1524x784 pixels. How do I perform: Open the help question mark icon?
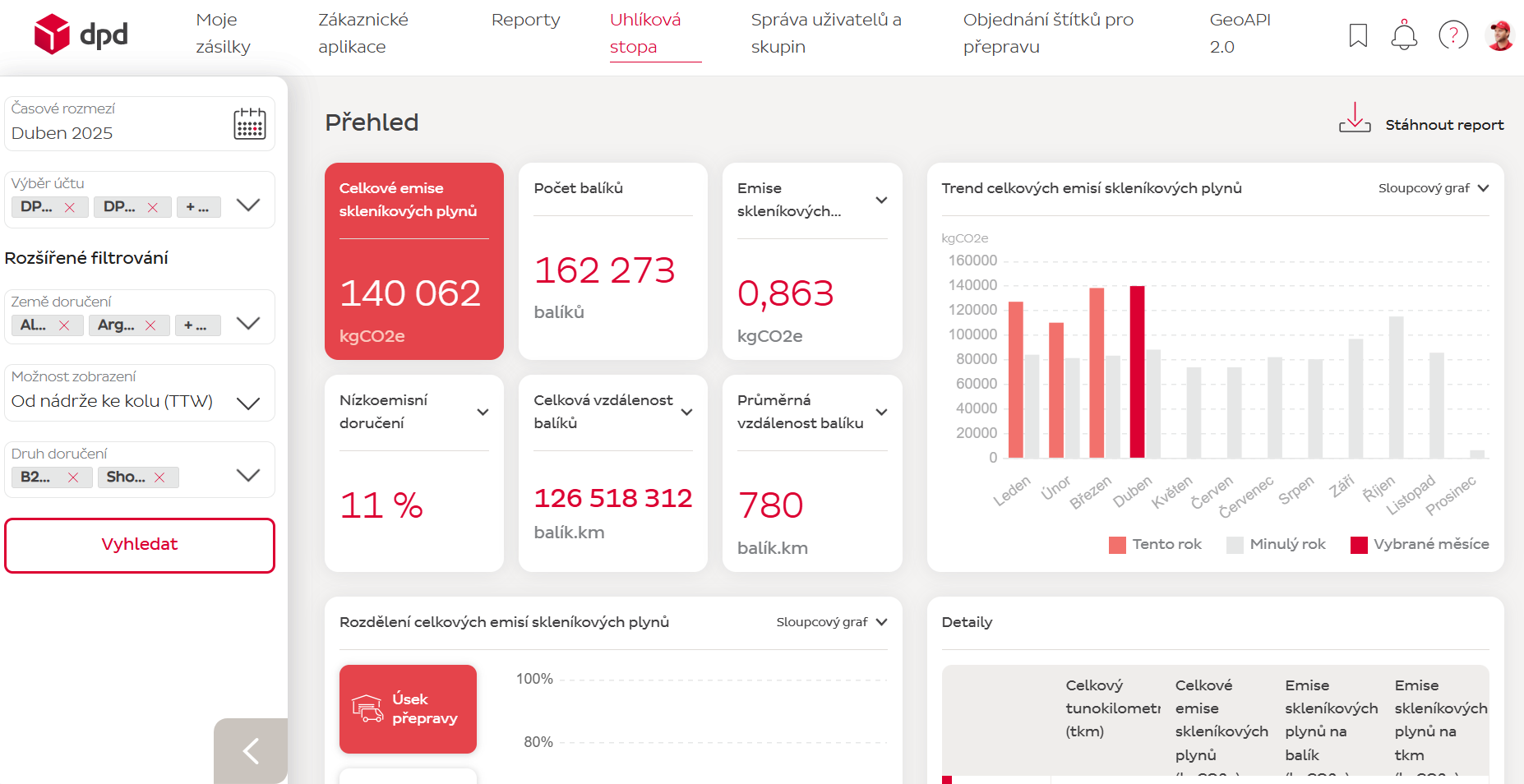[1452, 35]
